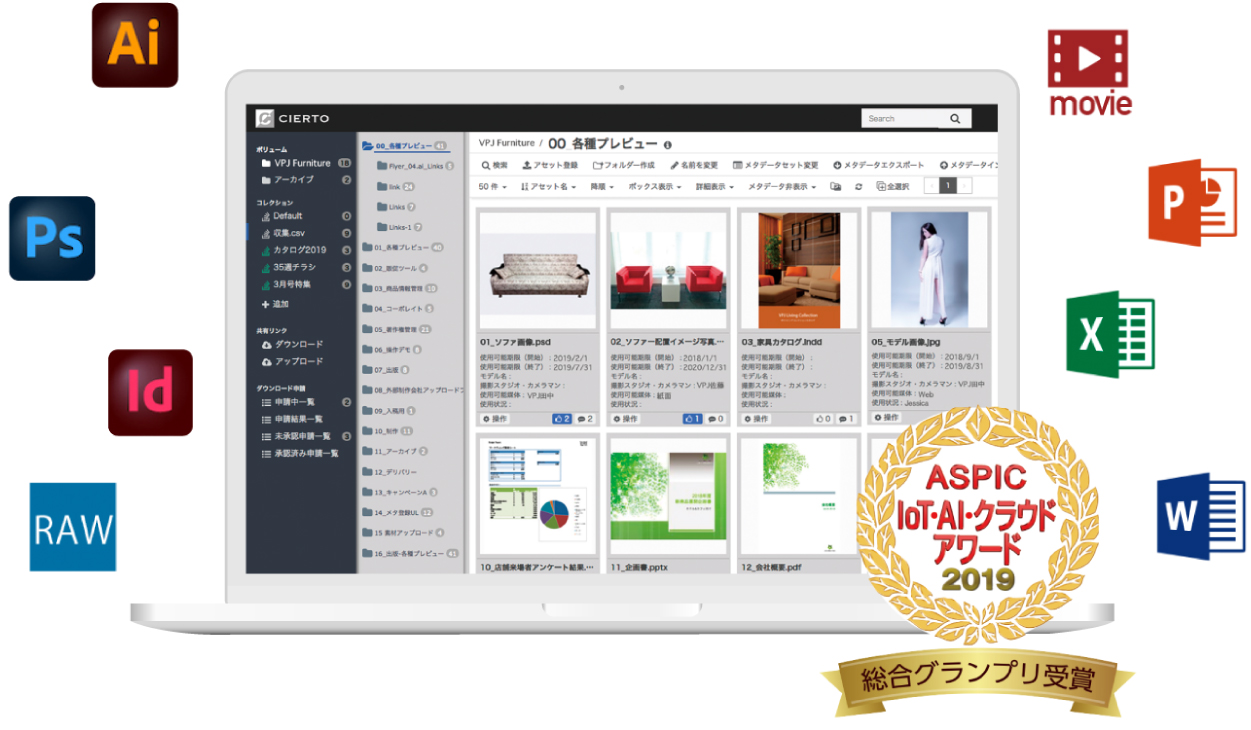Click ダウンロード shared link item
Screen dimensions: 1251x730
click(292, 344)
